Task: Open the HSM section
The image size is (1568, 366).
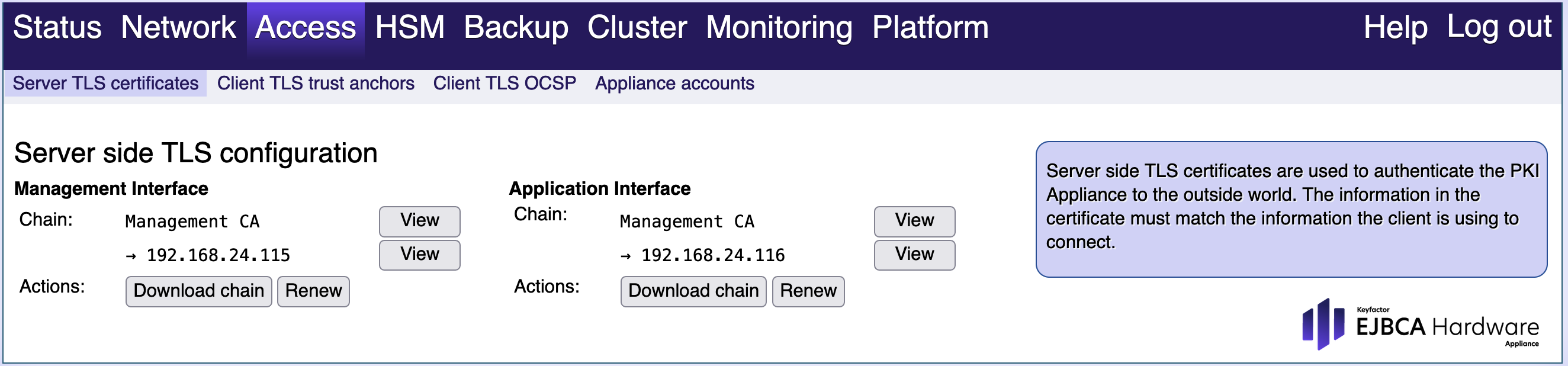Action: point(410,27)
